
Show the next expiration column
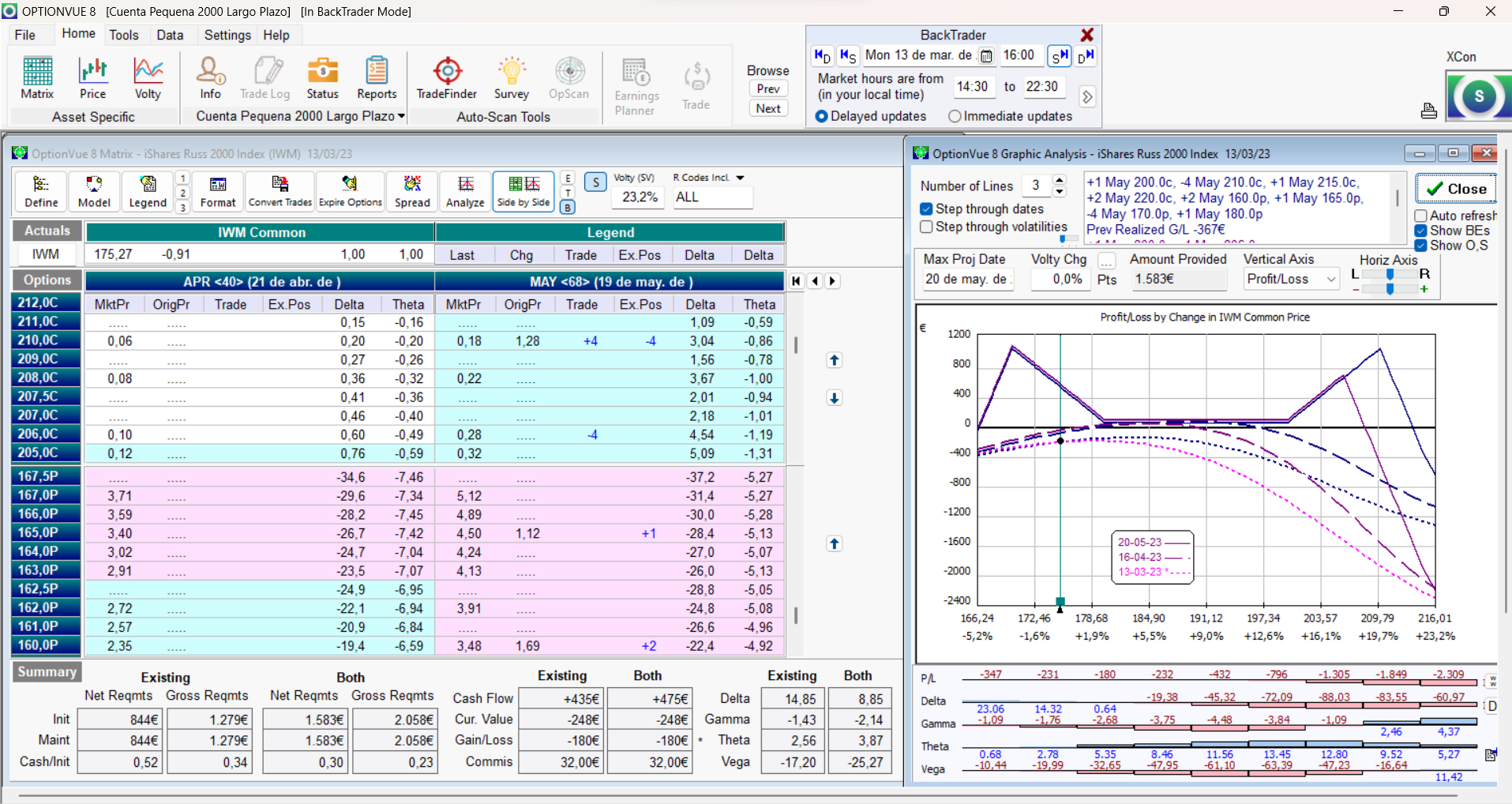832,281
